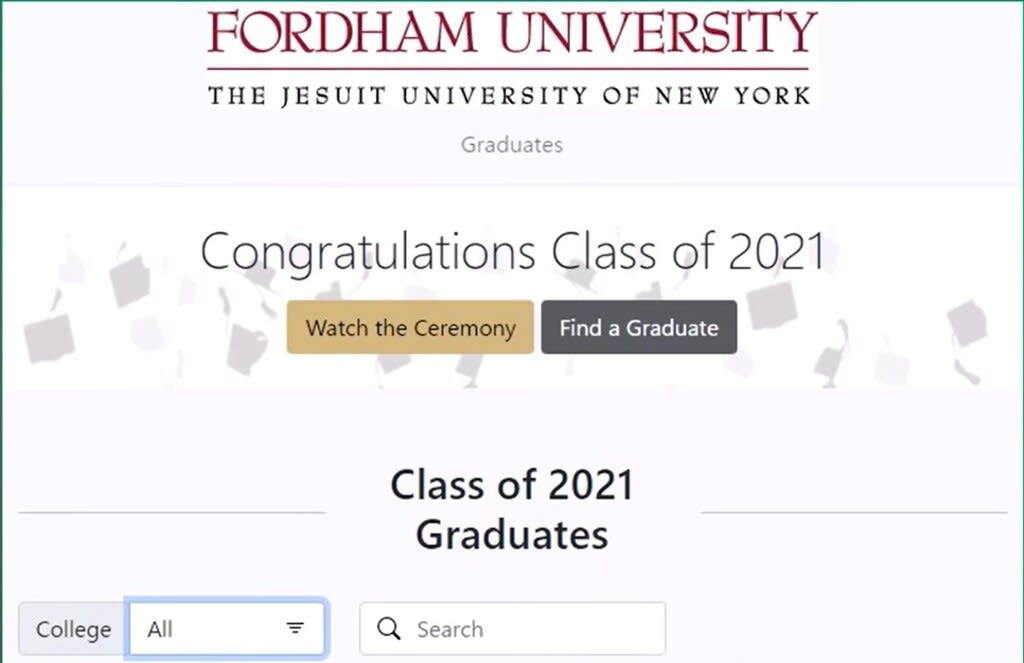Click the graduation cap graphic at banner right edge

(967, 321)
